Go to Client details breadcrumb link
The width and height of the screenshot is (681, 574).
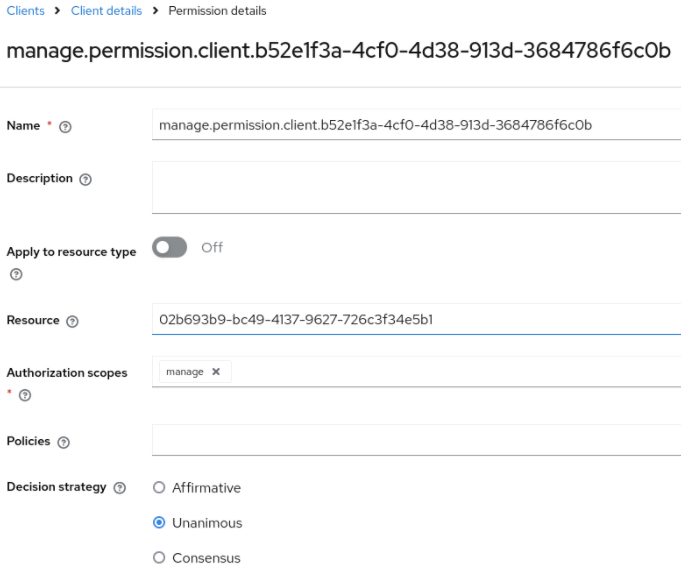click(x=106, y=11)
